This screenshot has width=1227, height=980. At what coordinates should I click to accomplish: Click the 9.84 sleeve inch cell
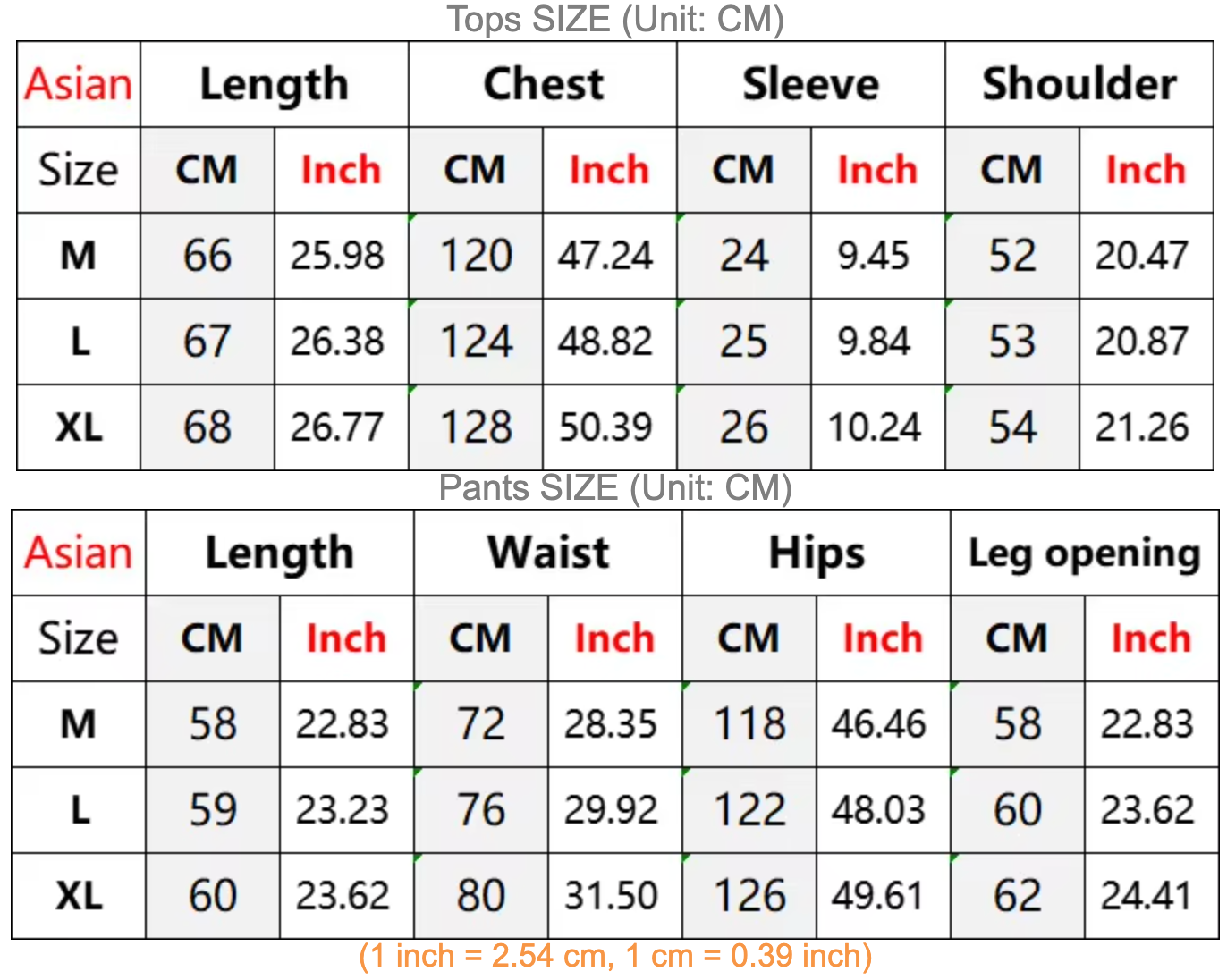[x=874, y=342]
